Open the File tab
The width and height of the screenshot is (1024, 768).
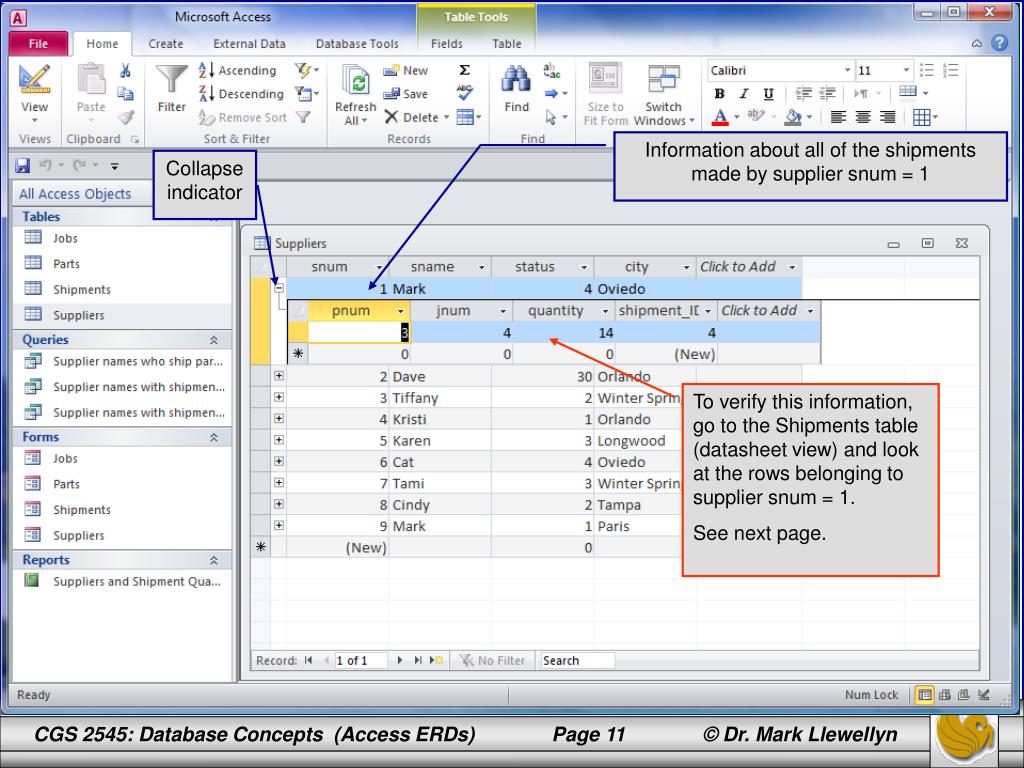[39, 44]
